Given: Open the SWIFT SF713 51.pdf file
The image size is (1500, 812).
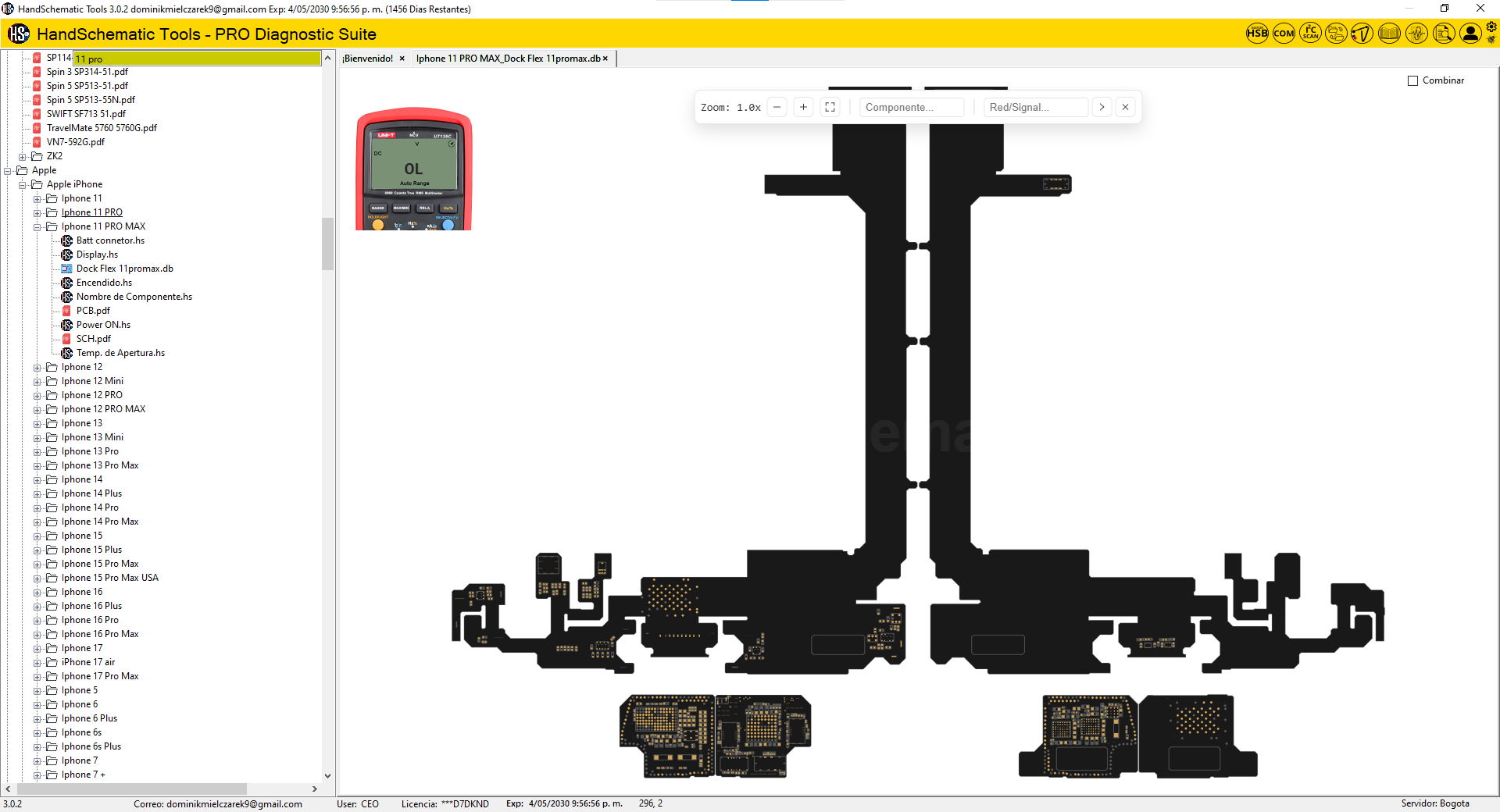Looking at the screenshot, I should pyautogui.click(x=86, y=114).
